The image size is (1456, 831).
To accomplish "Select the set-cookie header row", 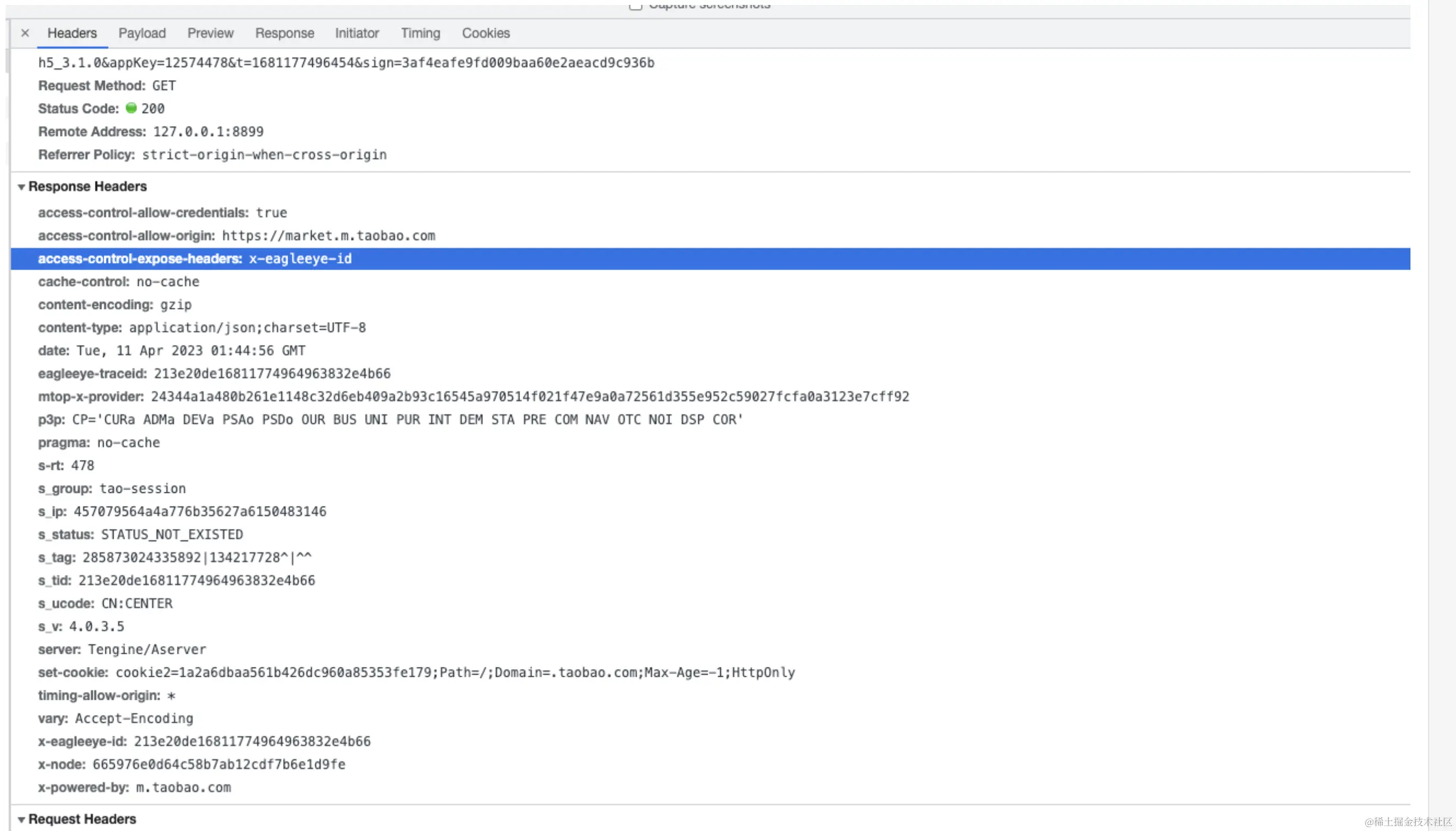I will click(416, 672).
